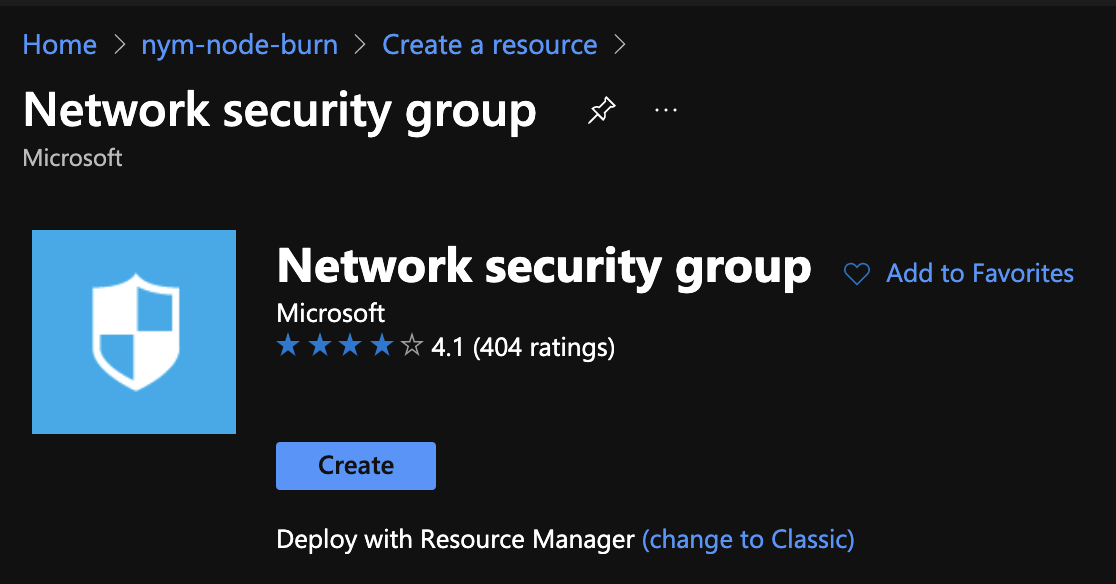
Task: Open the Home breadcrumb menu item
Action: point(59,44)
